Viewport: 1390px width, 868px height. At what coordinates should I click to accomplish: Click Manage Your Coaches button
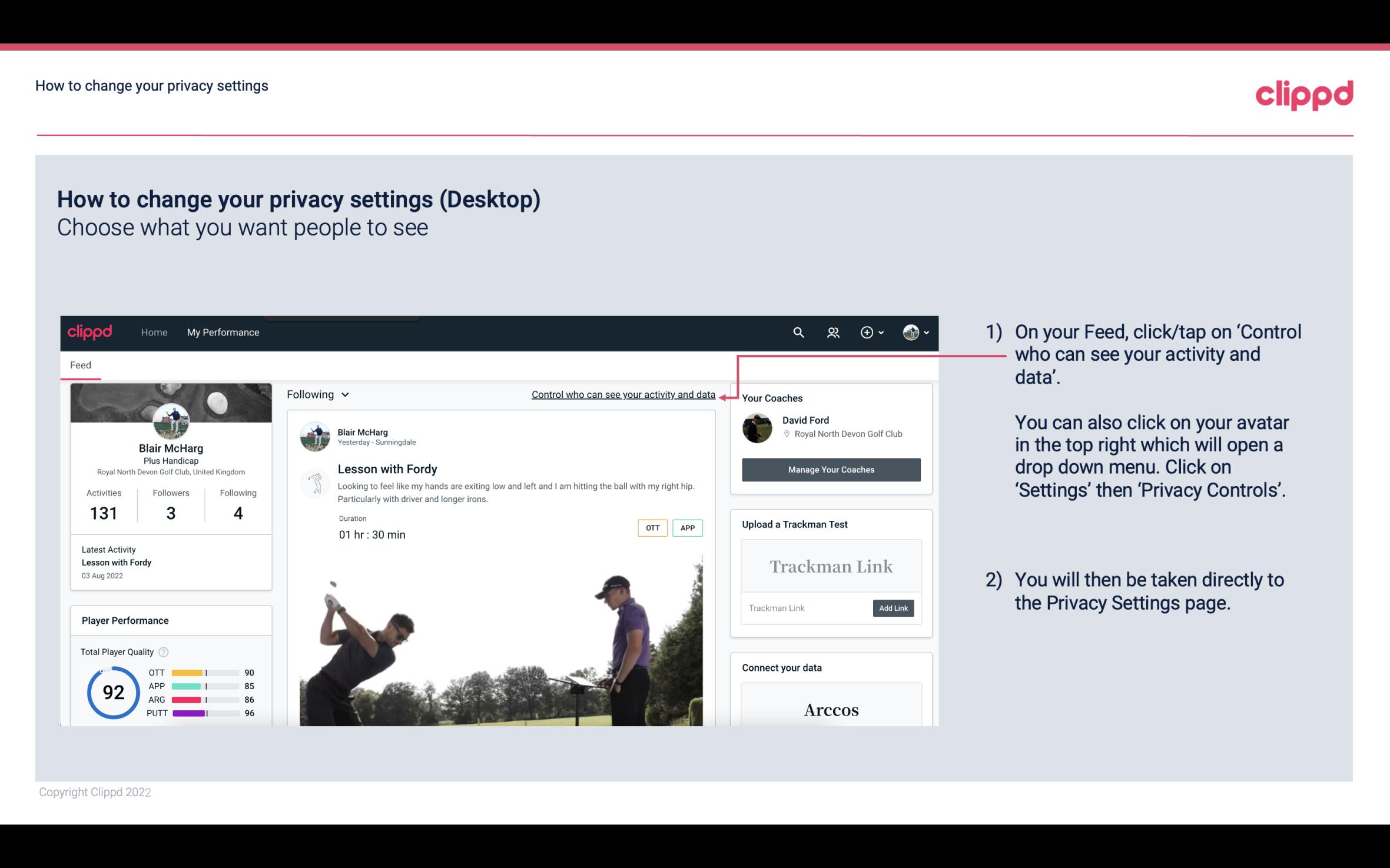click(830, 470)
